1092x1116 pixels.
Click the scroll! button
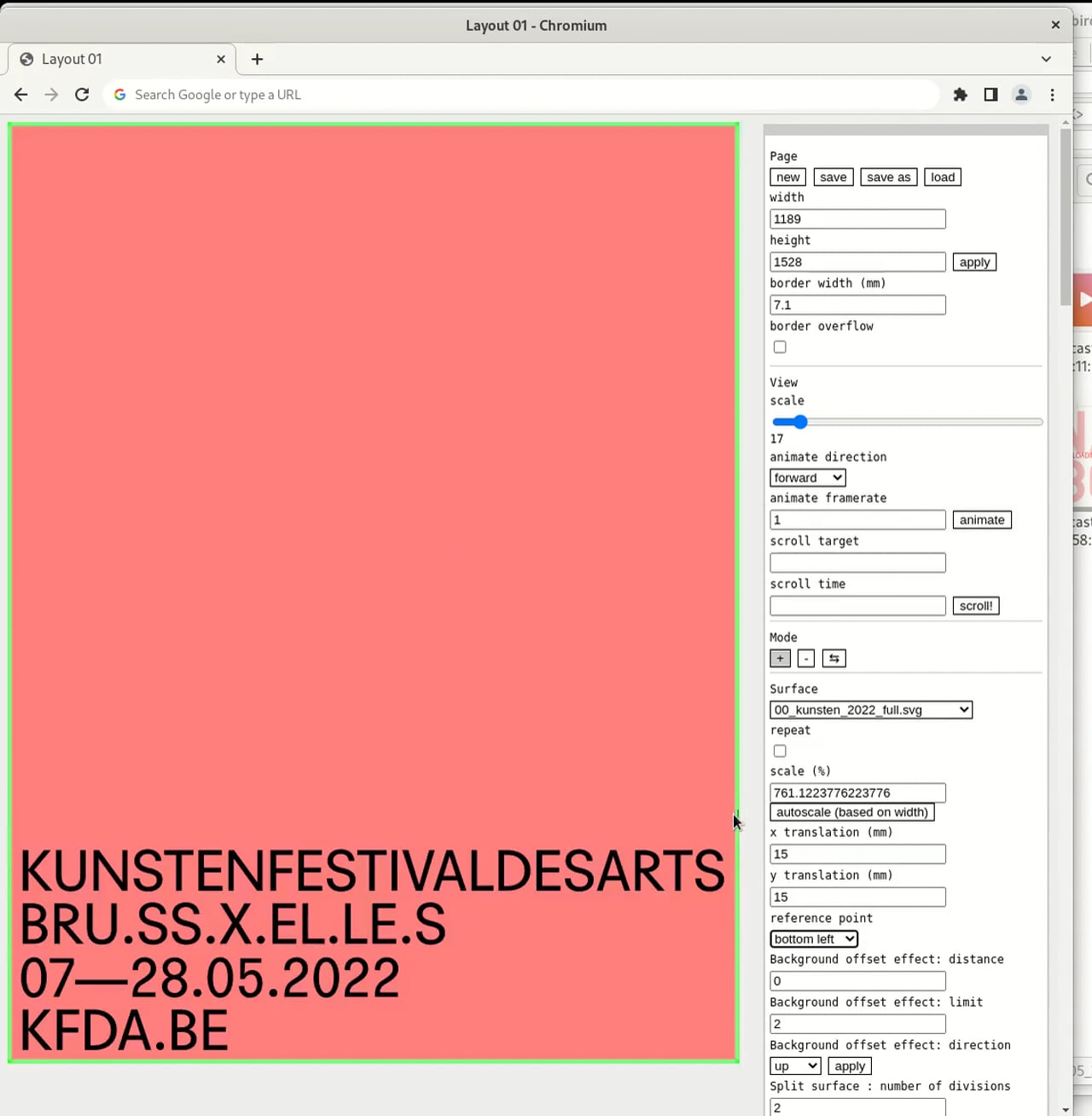(976, 606)
